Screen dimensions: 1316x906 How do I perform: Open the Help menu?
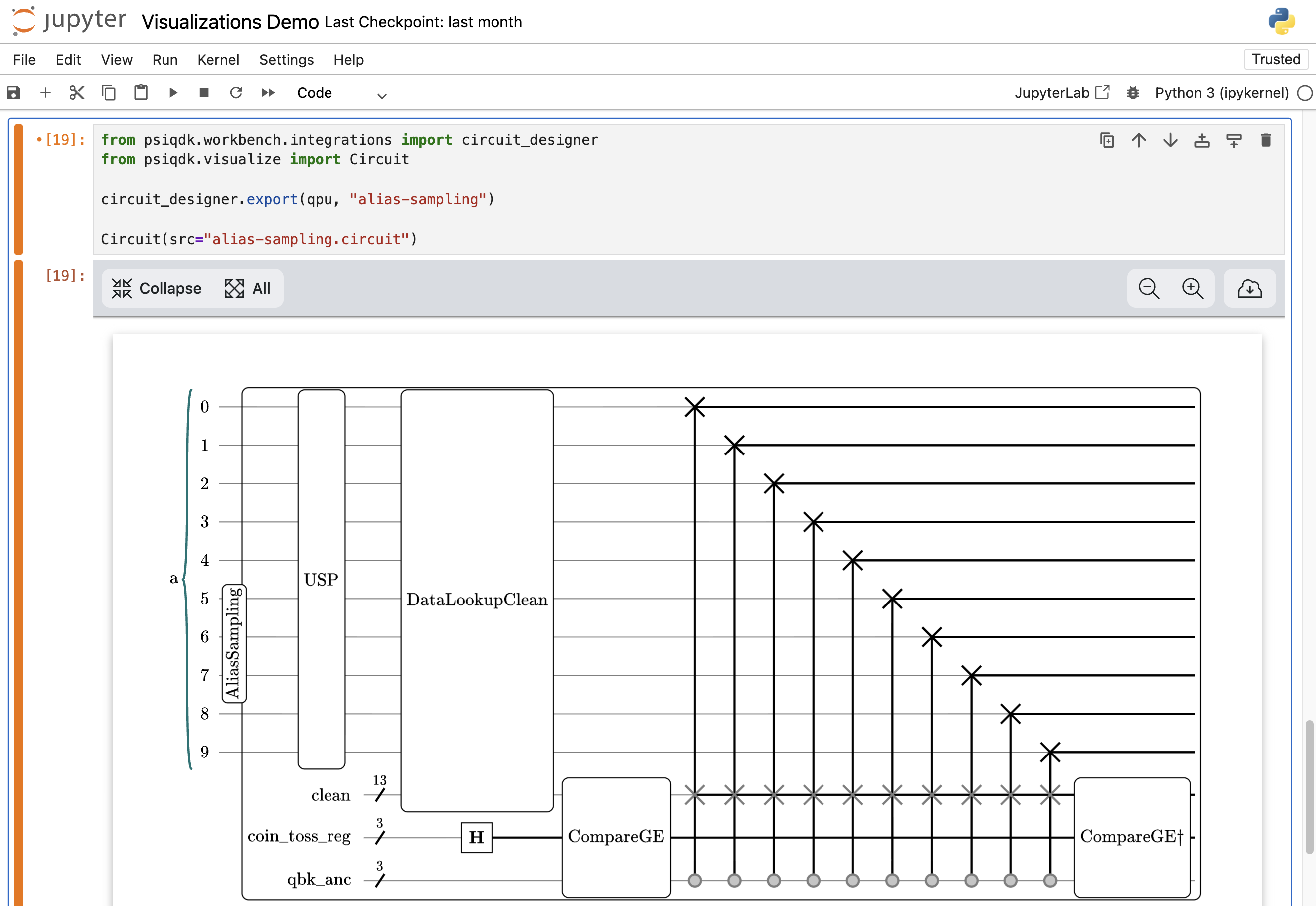click(x=348, y=60)
